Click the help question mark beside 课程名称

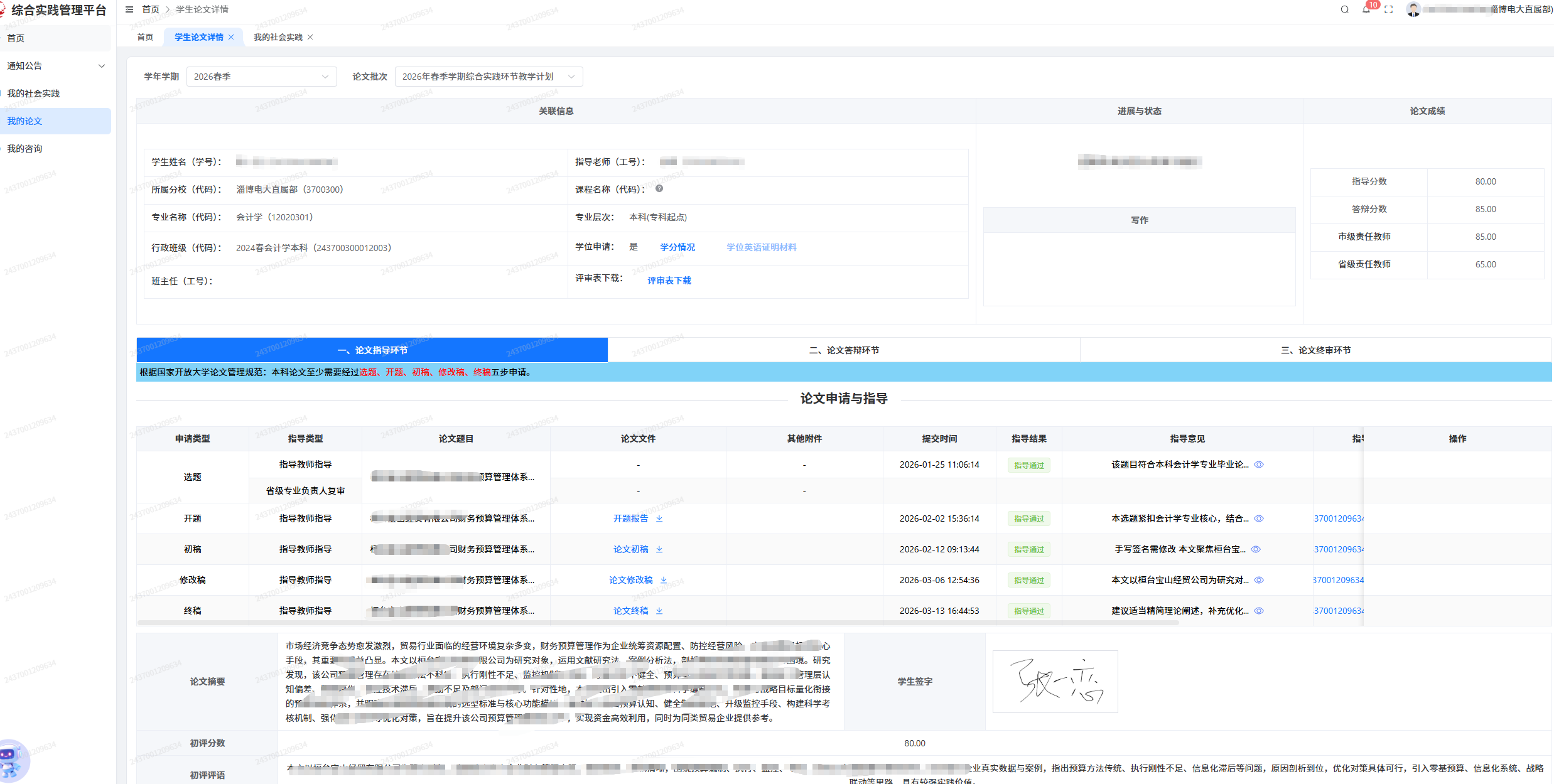pyautogui.click(x=659, y=188)
